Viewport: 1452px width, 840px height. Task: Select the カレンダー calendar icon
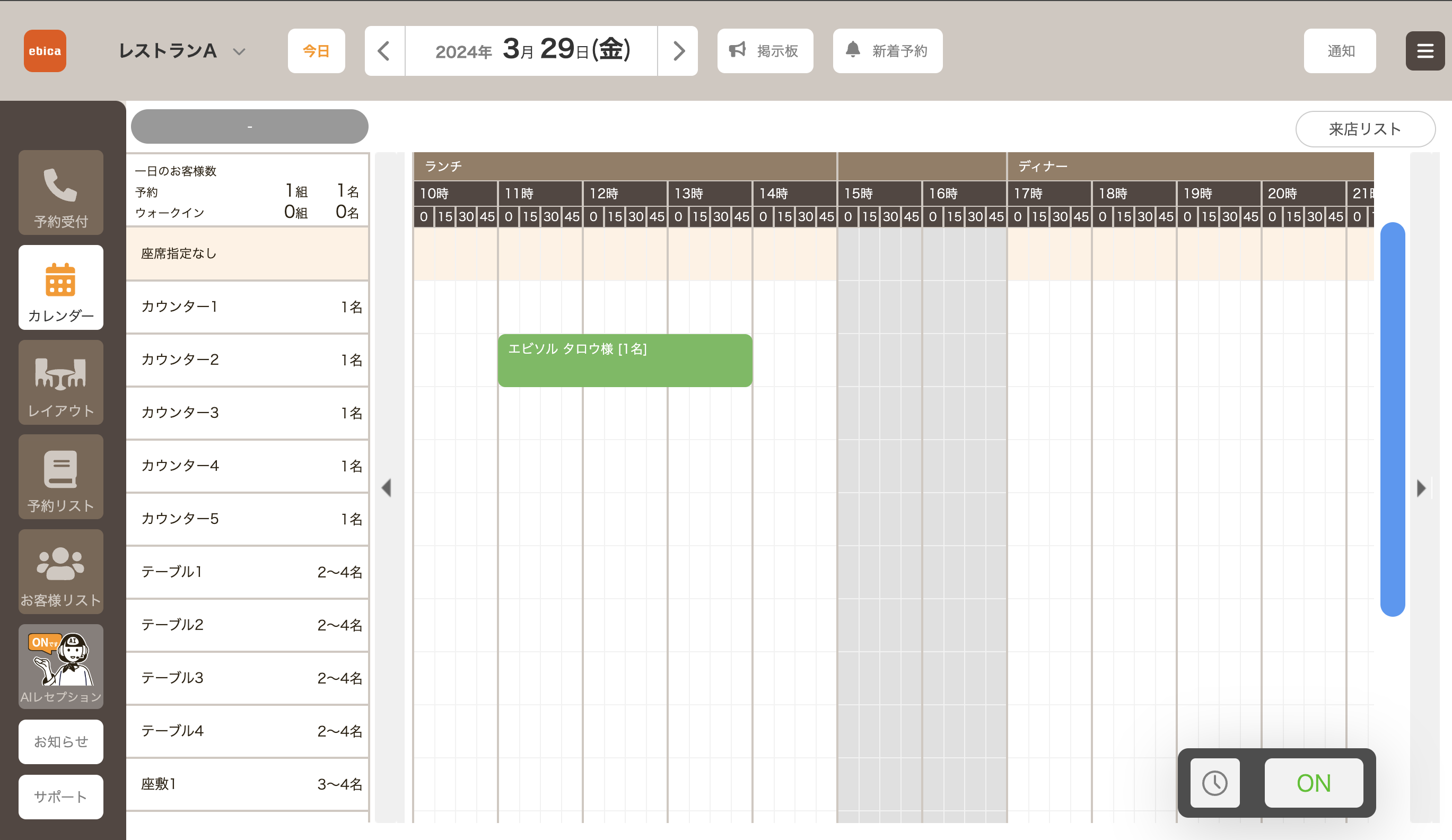pos(60,287)
